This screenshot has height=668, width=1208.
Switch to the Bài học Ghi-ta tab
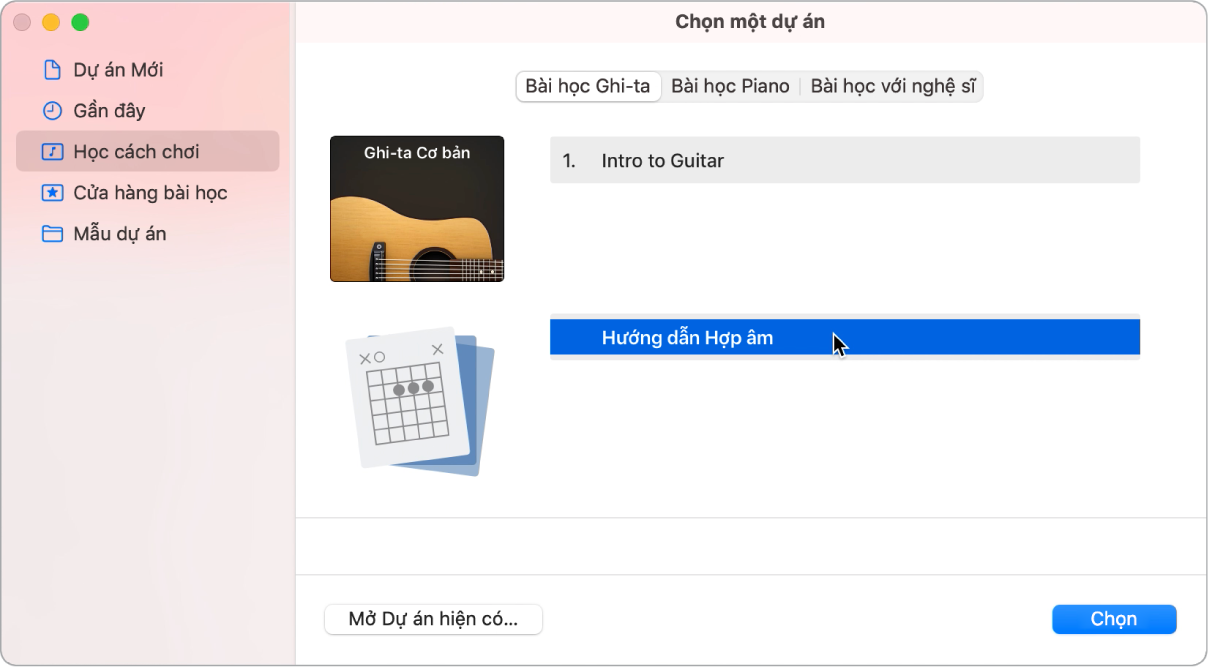[x=588, y=87]
